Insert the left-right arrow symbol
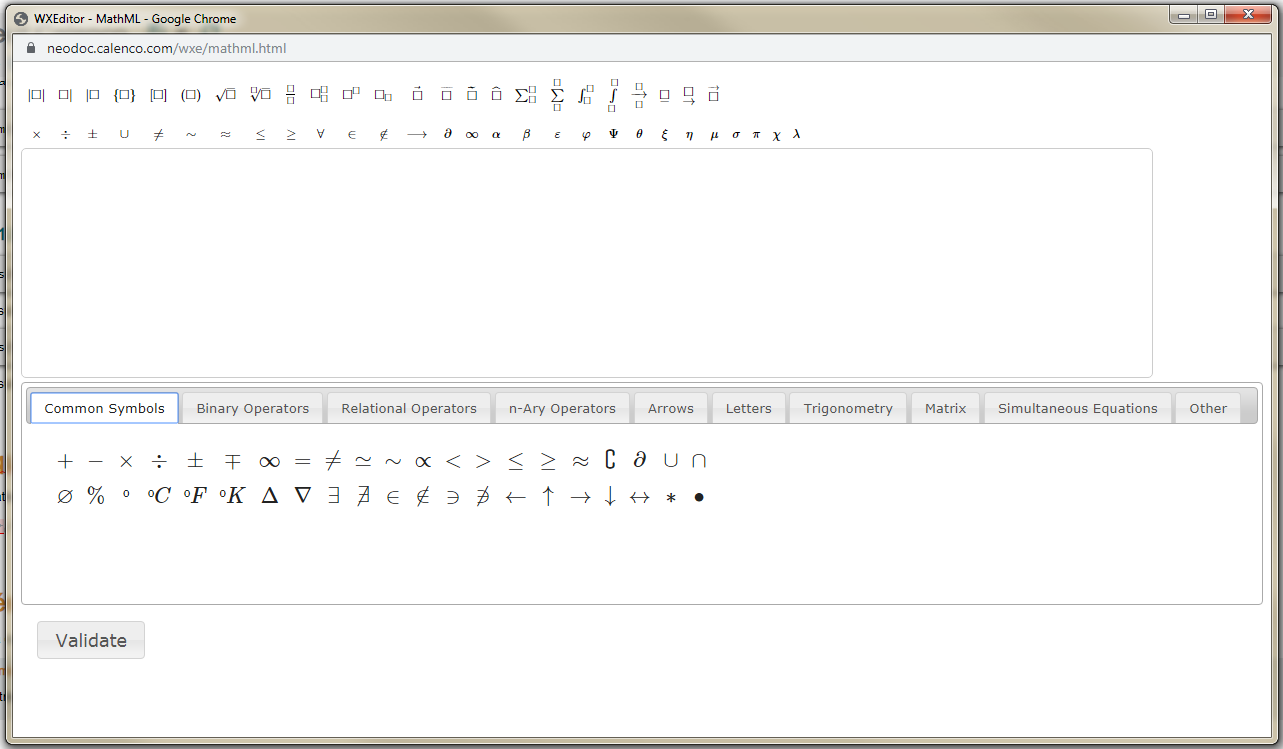The width and height of the screenshot is (1283, 749). pyautogui.click(x=640, y=497)
